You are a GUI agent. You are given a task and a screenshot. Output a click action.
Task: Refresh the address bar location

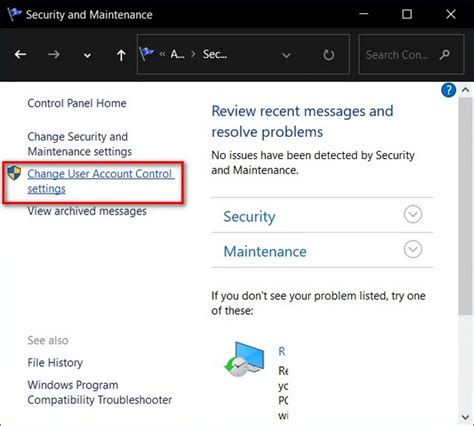[x=329, y=55]
